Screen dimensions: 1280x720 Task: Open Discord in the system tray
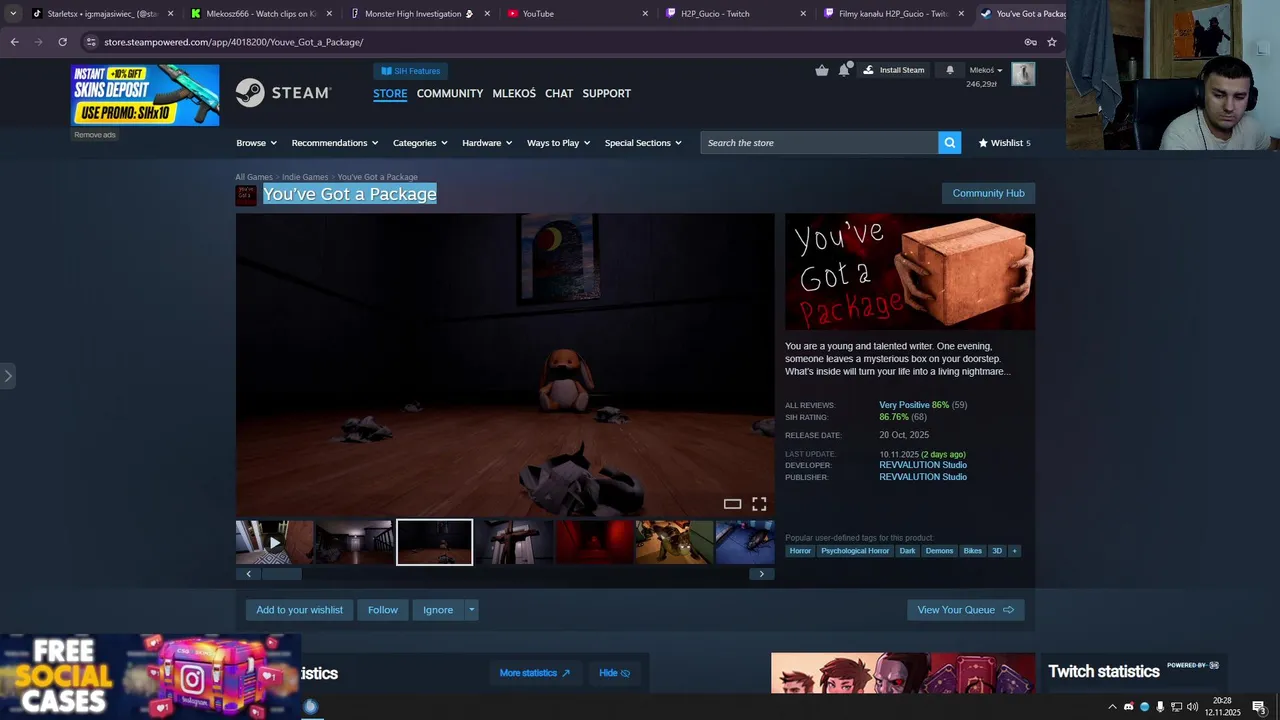coord(1128,707)
